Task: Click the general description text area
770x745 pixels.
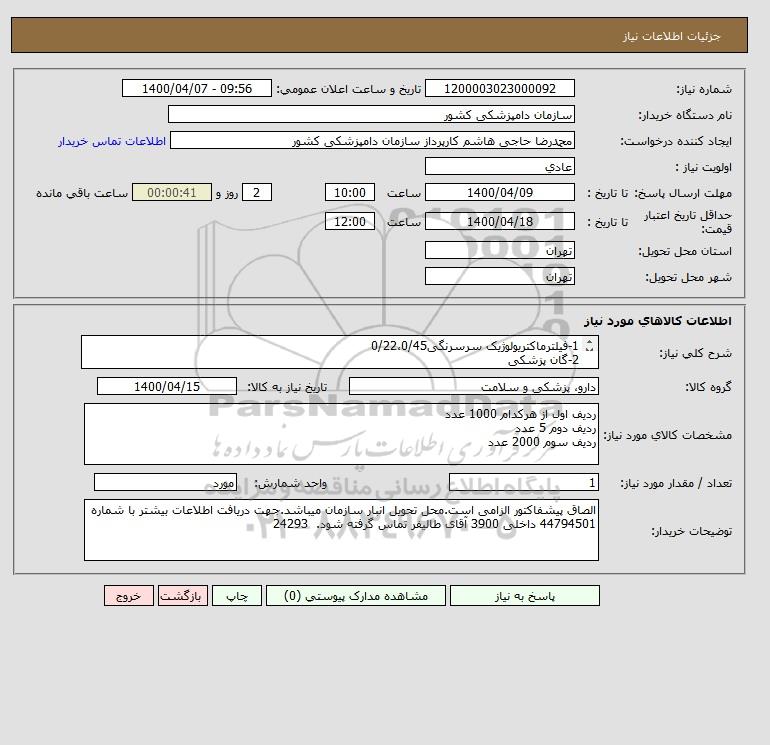Action: pyautogui.click(x=340, y=352)
